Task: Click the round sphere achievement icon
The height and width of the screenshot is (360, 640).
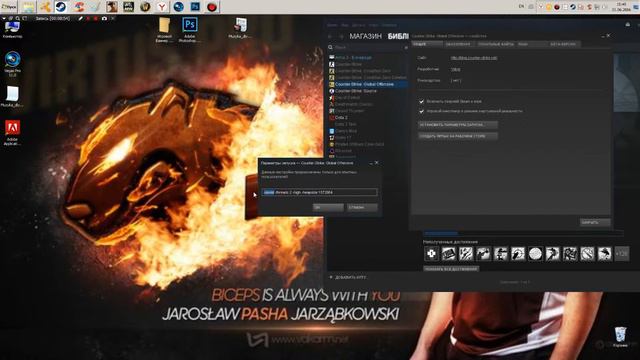Action: tap(535, 254)
